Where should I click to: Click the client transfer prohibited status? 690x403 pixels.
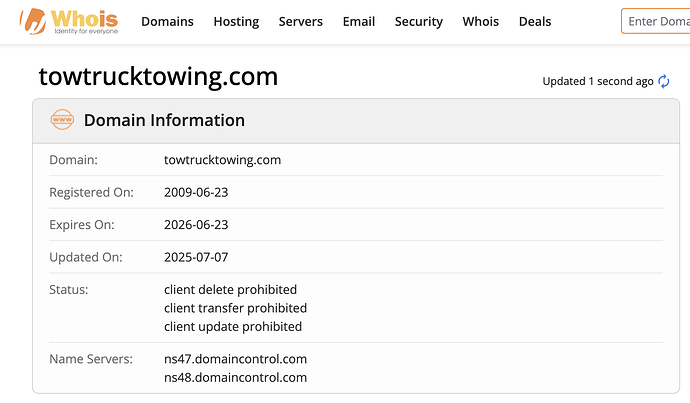pos(235,308)
